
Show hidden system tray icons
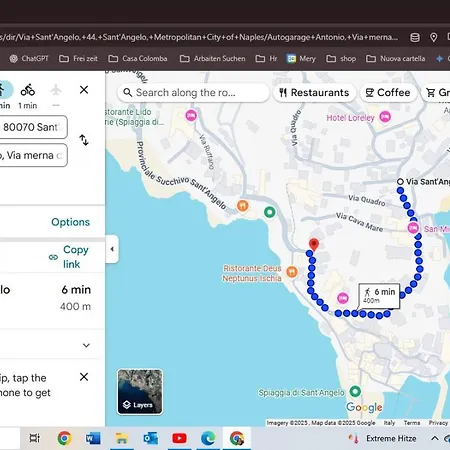434,438
